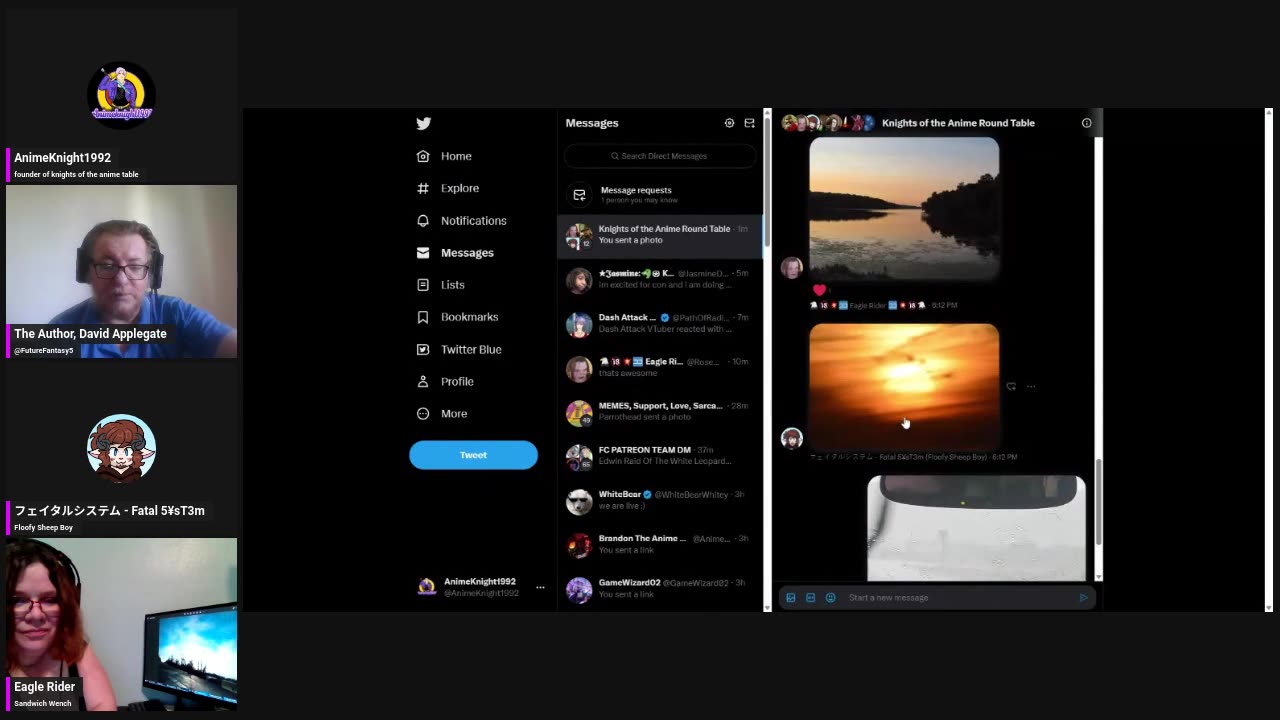
Task: Open Messages settings gear icon
Action: coord(729,123)
